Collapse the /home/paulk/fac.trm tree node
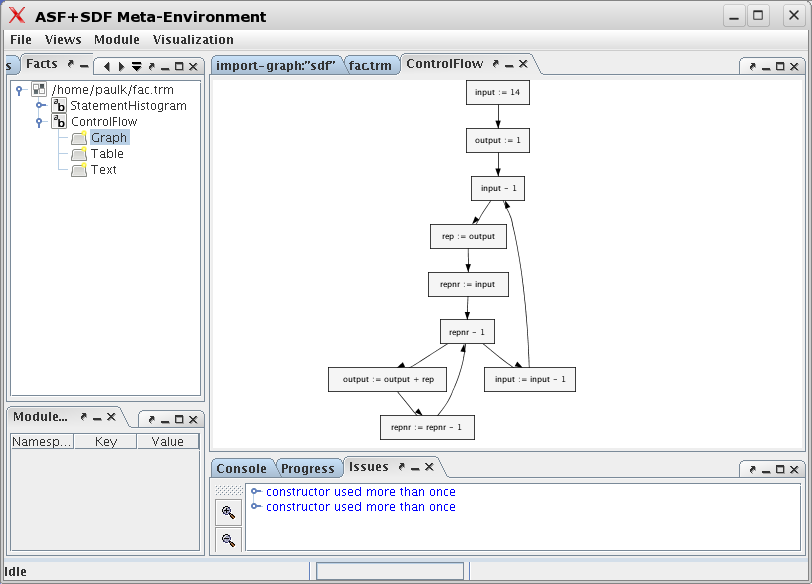This screenshot has width=812, height=584. 18,88
